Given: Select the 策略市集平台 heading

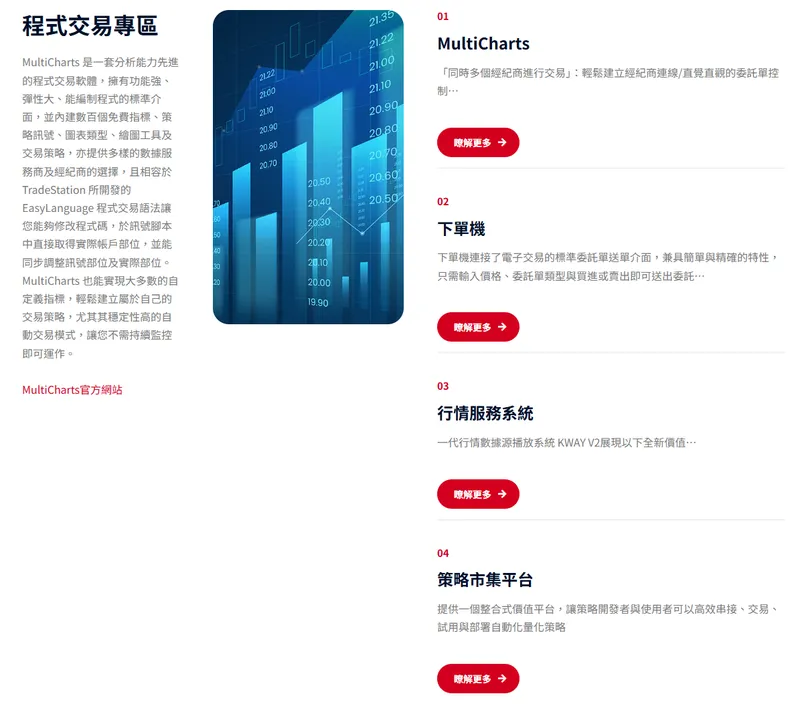Looking at the screenshot, I should [485, 580].
